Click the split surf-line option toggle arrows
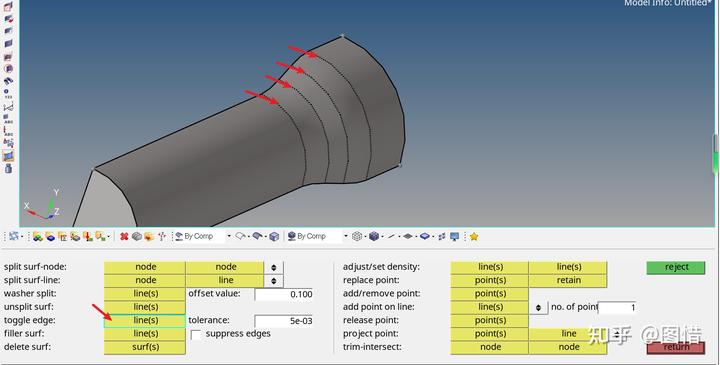720x365 pixels. coord(274,281)
